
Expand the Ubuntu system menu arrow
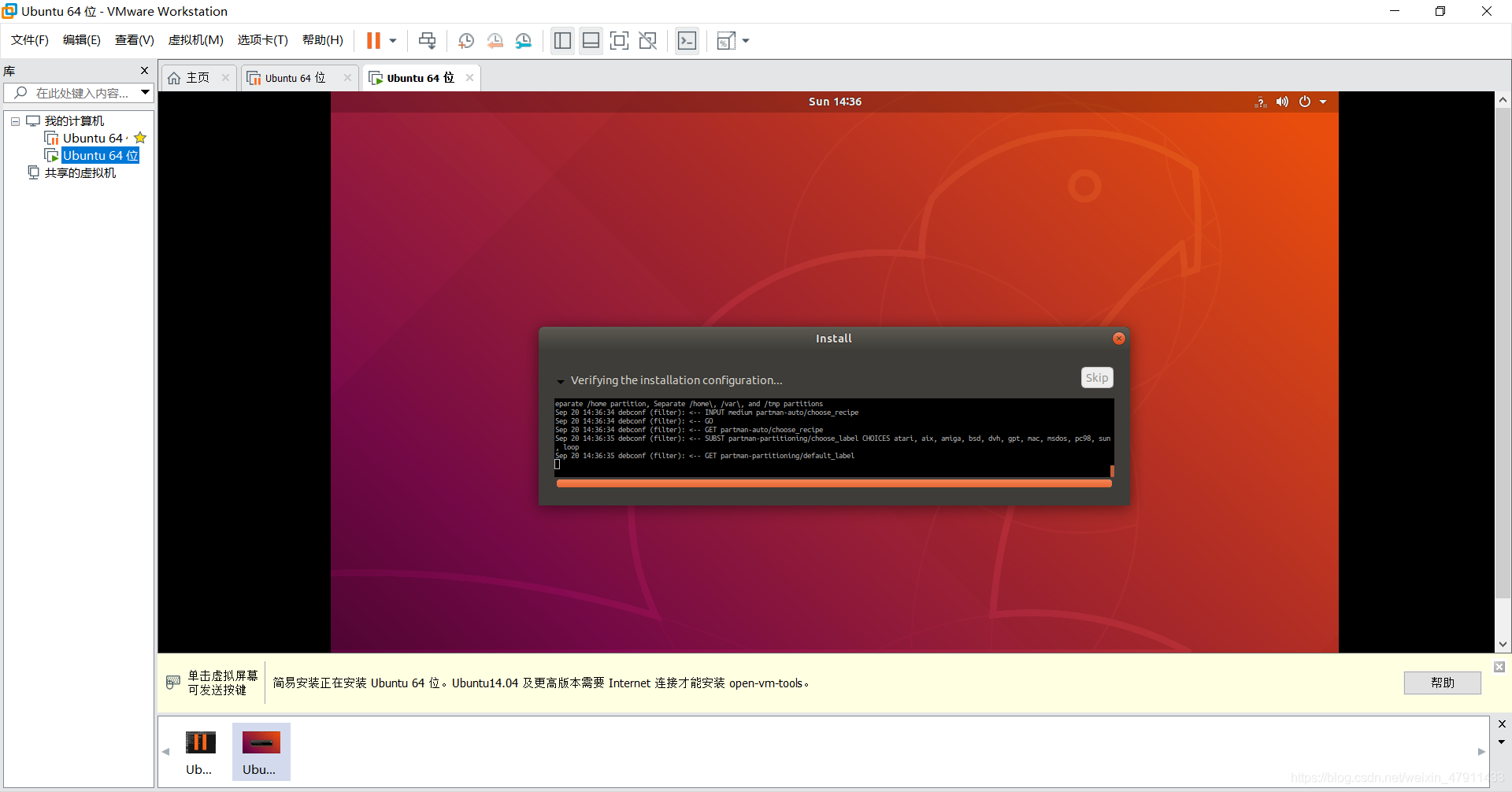coord(1323,102)
